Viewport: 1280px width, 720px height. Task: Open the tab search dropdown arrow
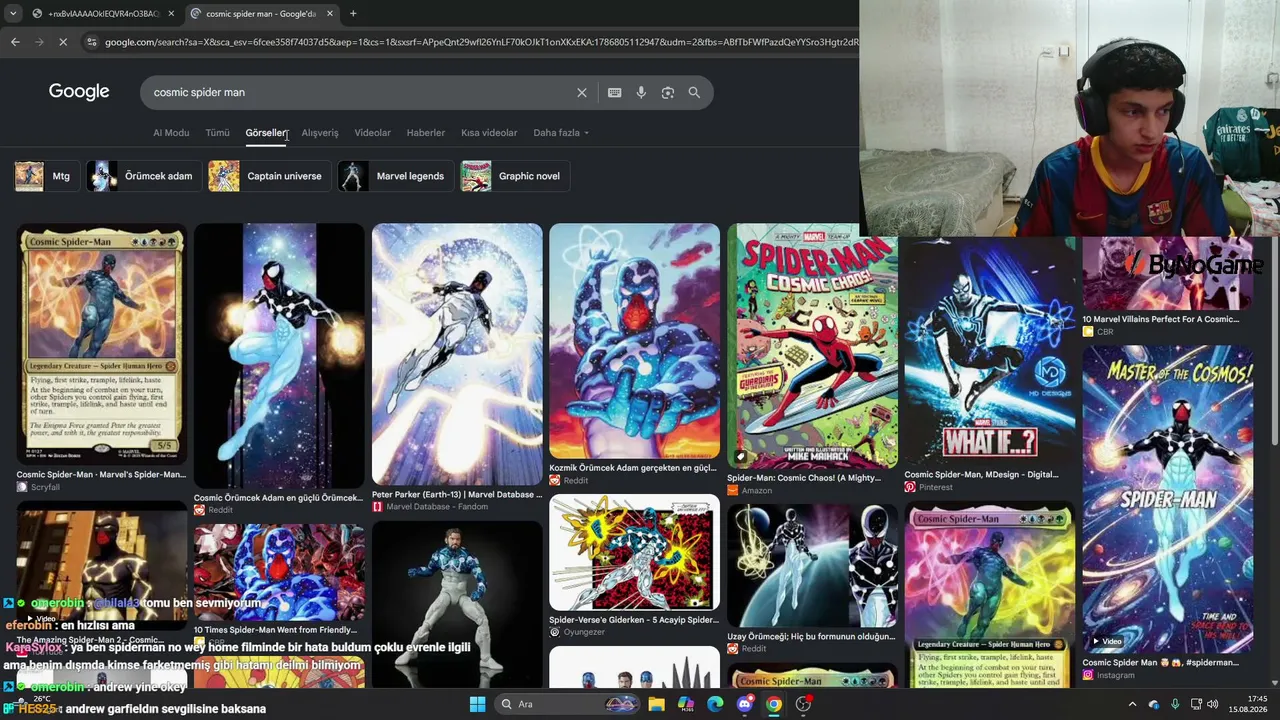coord(12,14)
